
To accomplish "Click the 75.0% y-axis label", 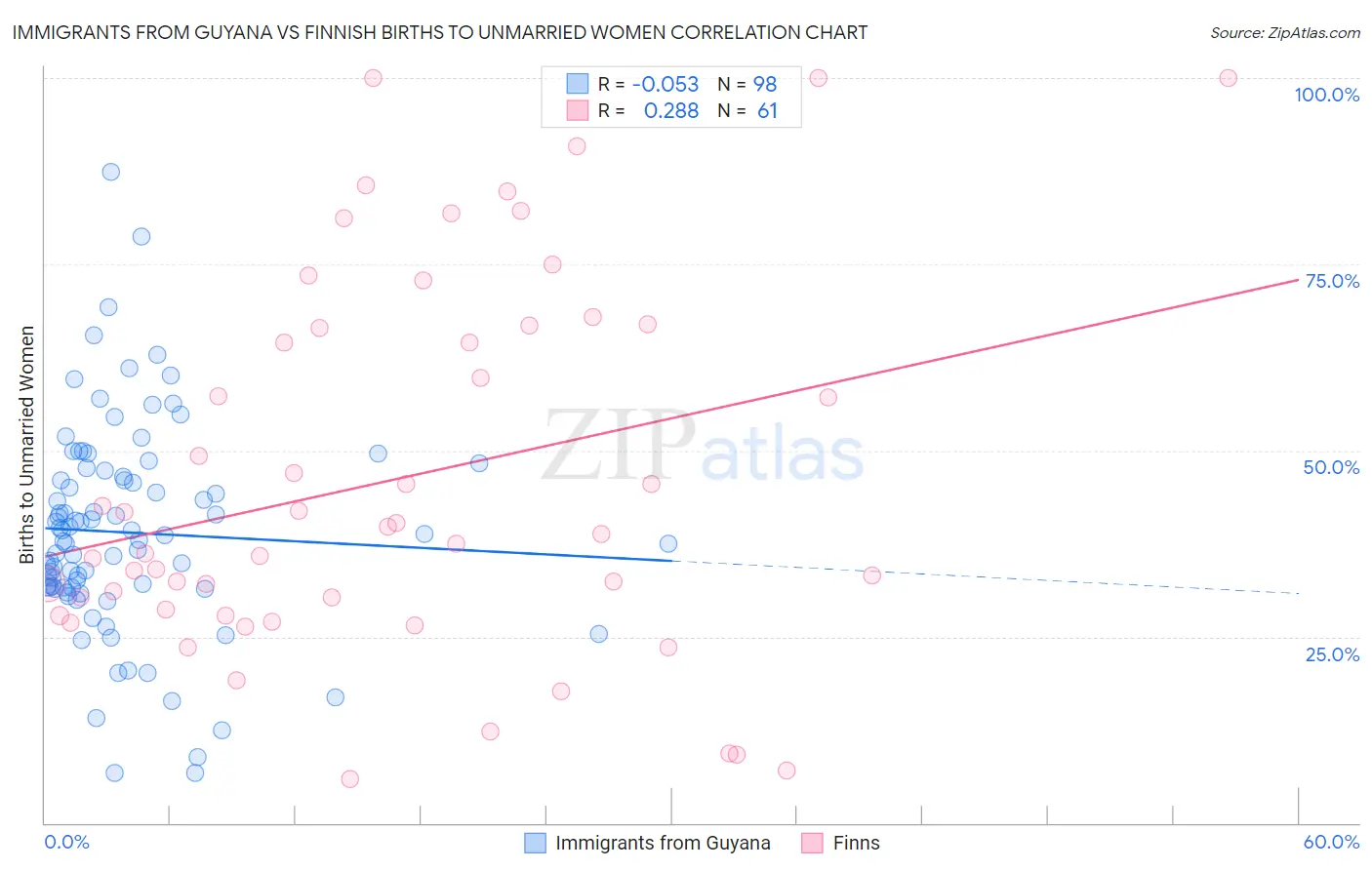I will (1332, 281).
